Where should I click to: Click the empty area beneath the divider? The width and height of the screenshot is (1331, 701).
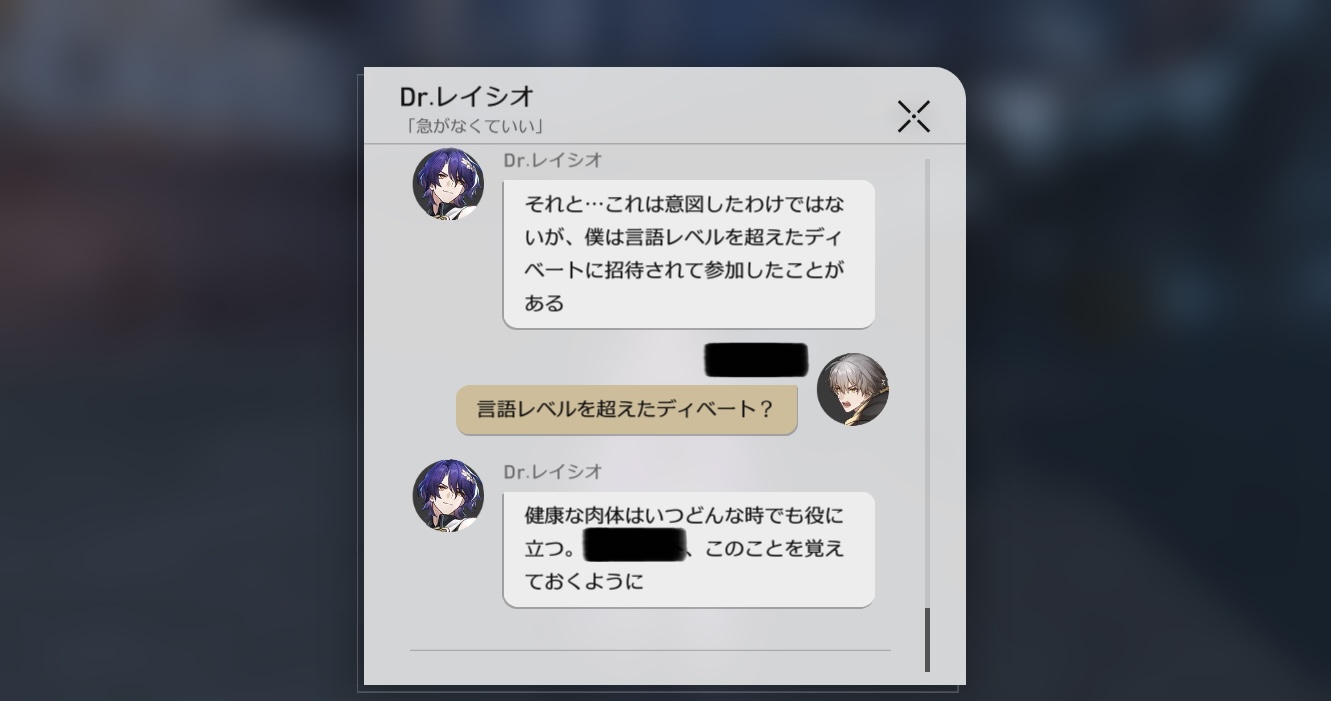pyautogui.click(x=650, y=668)
